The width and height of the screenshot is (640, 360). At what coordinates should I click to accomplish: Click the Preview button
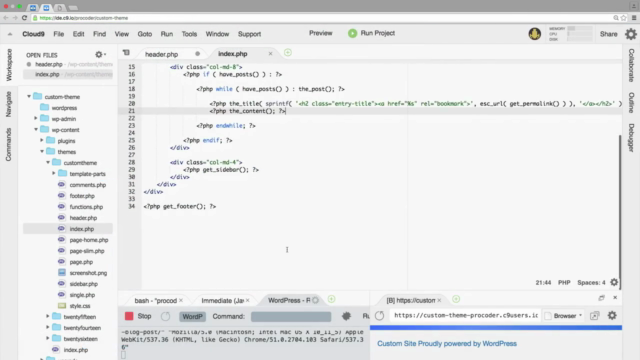click(320, 33)
